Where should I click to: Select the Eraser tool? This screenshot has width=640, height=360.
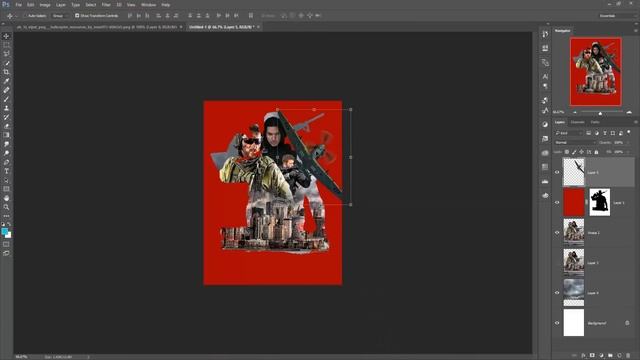tap(6, 126)
